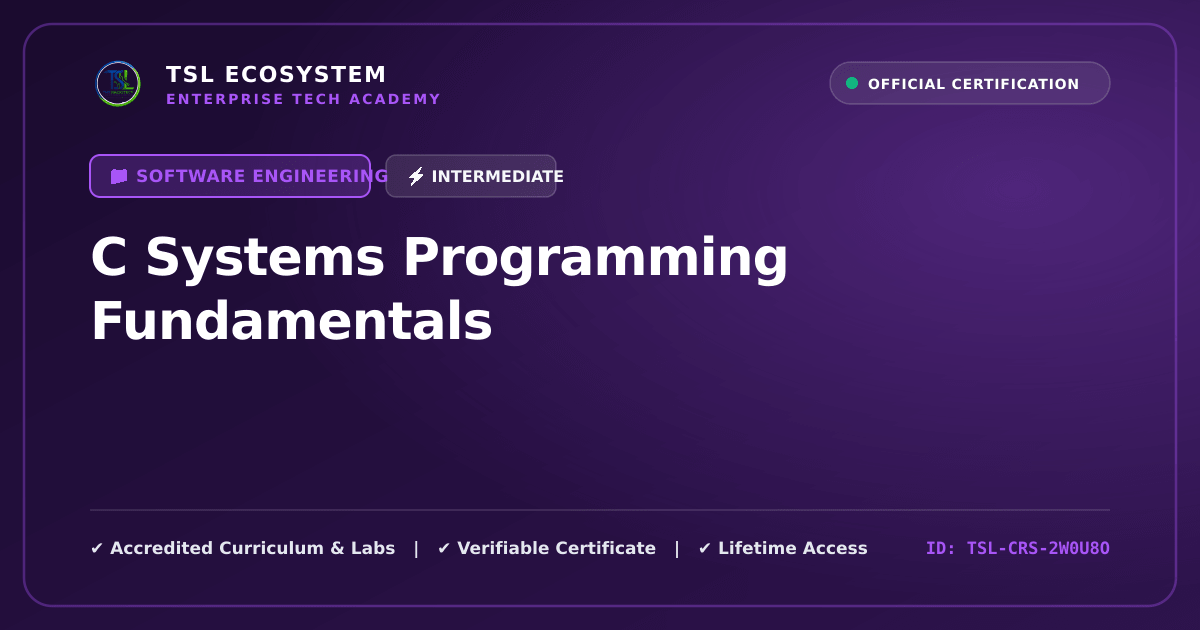Screen dimensions: 1200x630
Task: Click the lightning bolt icon beside Intermediate
Action: [416, 176]
